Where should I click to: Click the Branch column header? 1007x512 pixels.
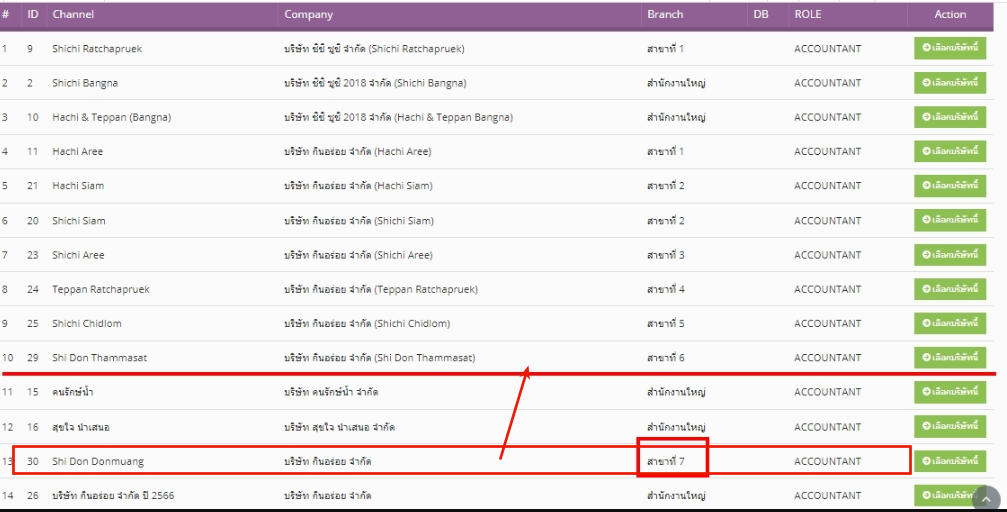pos(665,14)
